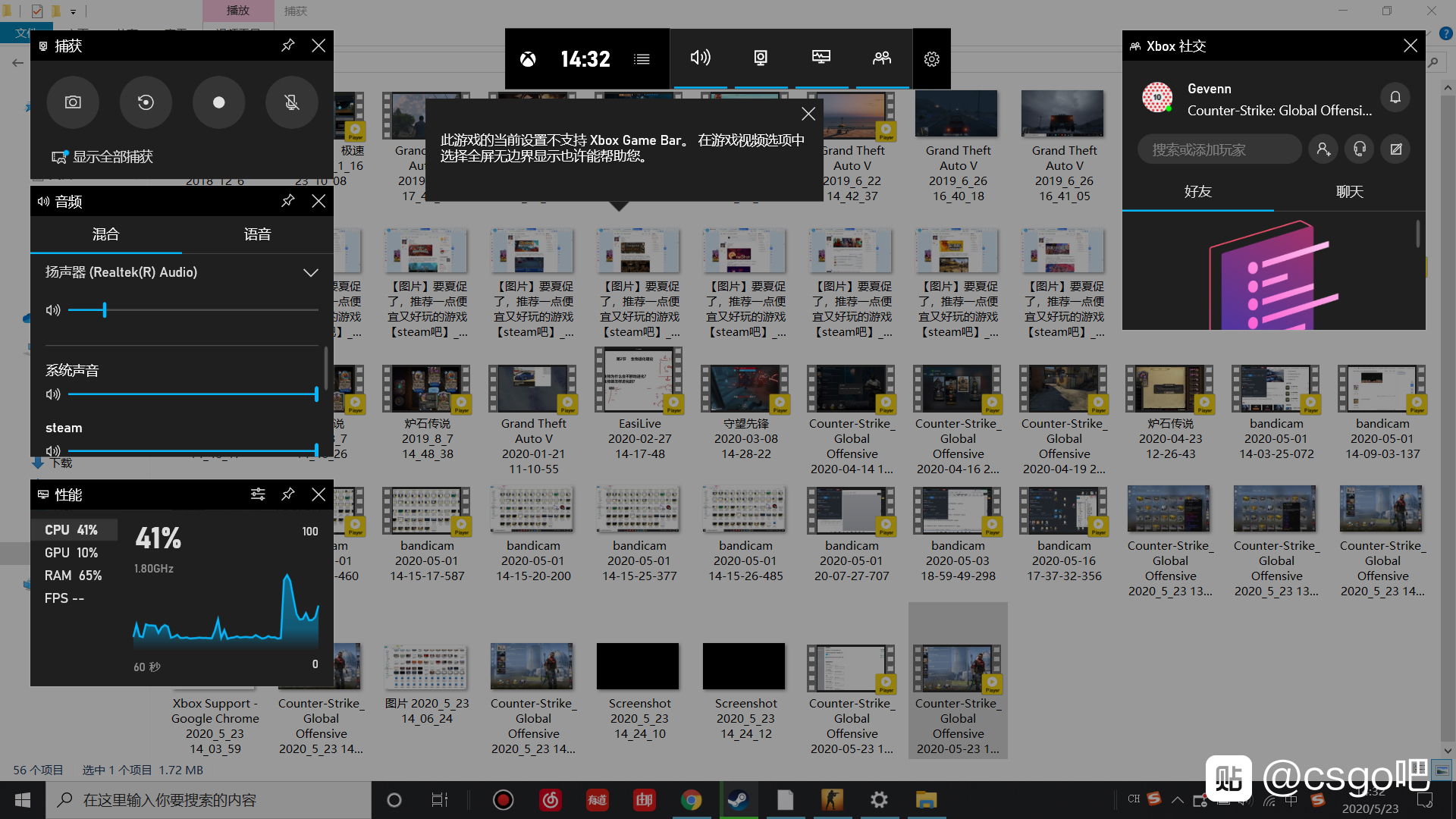Open NetEase Cloud Music from taskbar
This screenshot has height=819, width=1456.
[x=551, y=800]
